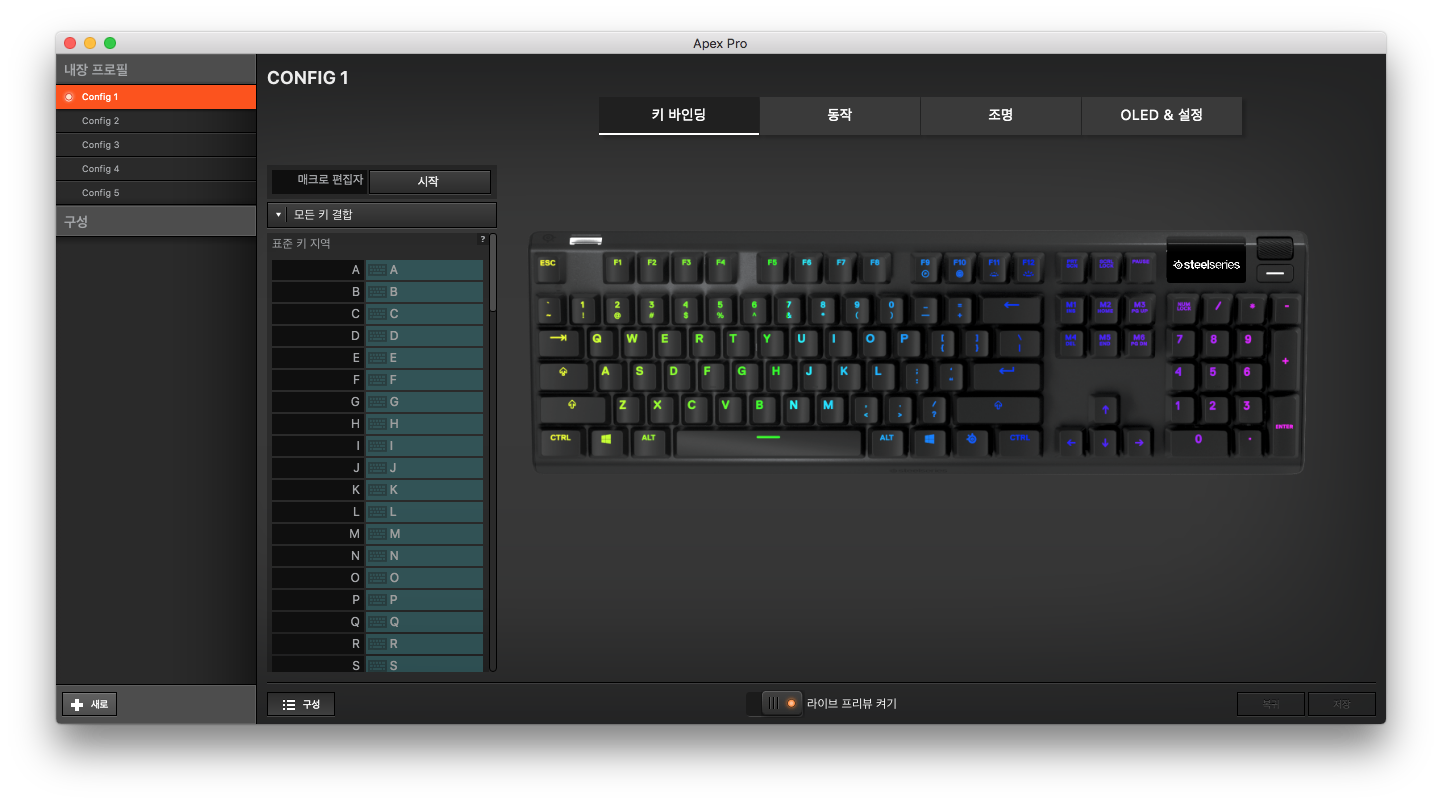
Task: Click the numpad plus key
Action: pyautogui.click(x=1285, y=360)
